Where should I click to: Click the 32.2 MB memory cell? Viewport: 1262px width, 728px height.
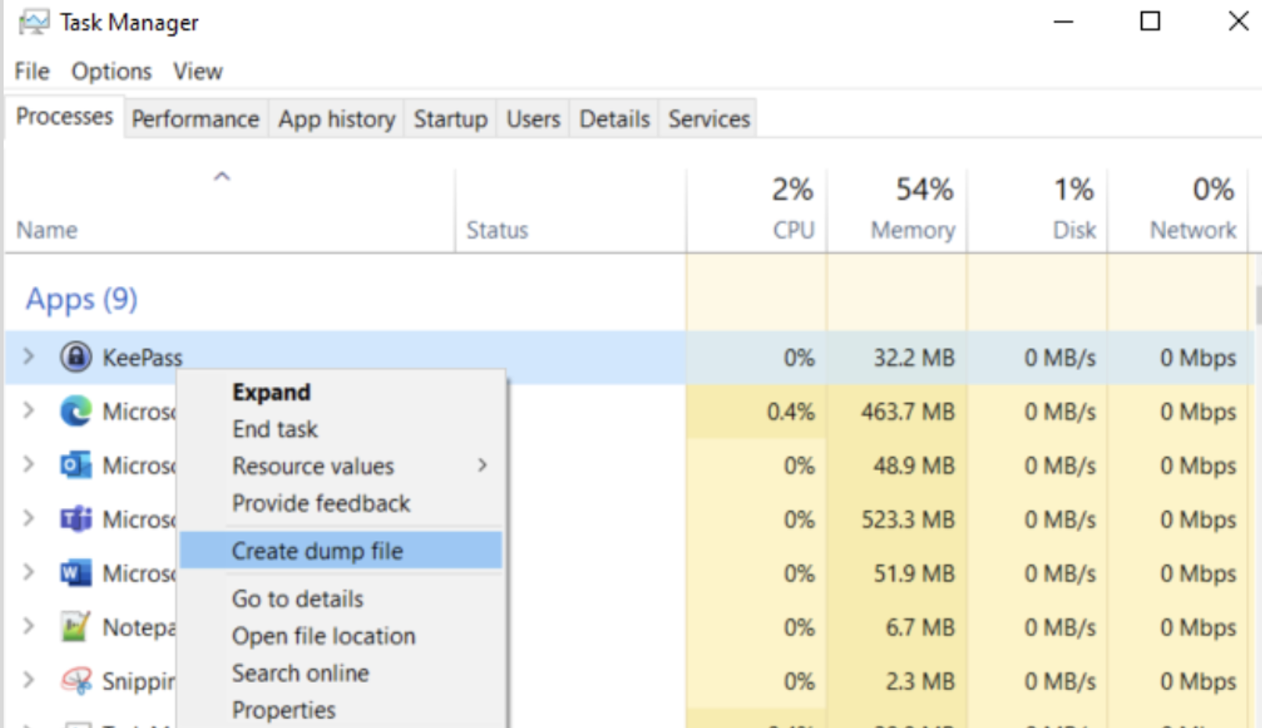896,357
